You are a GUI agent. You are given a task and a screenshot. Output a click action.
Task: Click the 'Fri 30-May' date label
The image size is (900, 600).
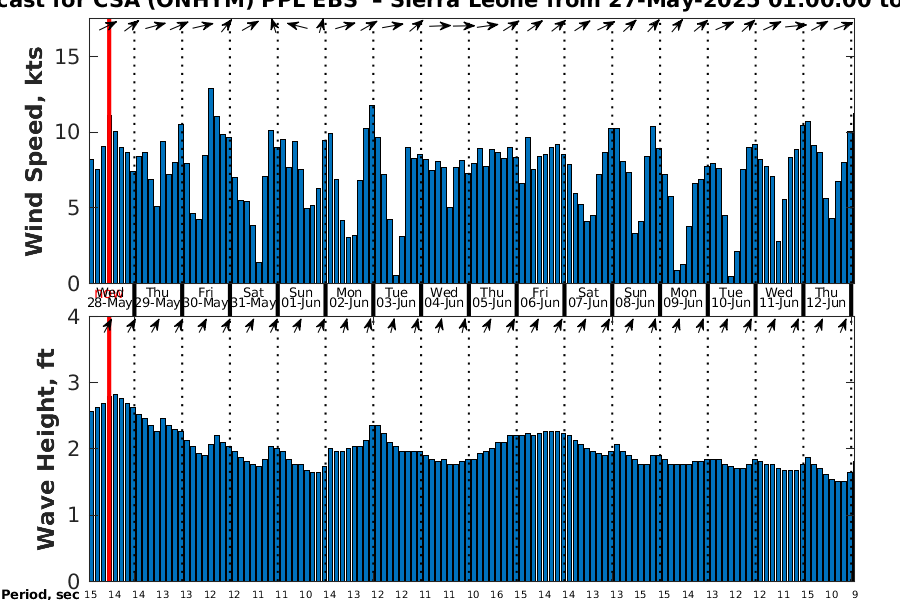205,298
